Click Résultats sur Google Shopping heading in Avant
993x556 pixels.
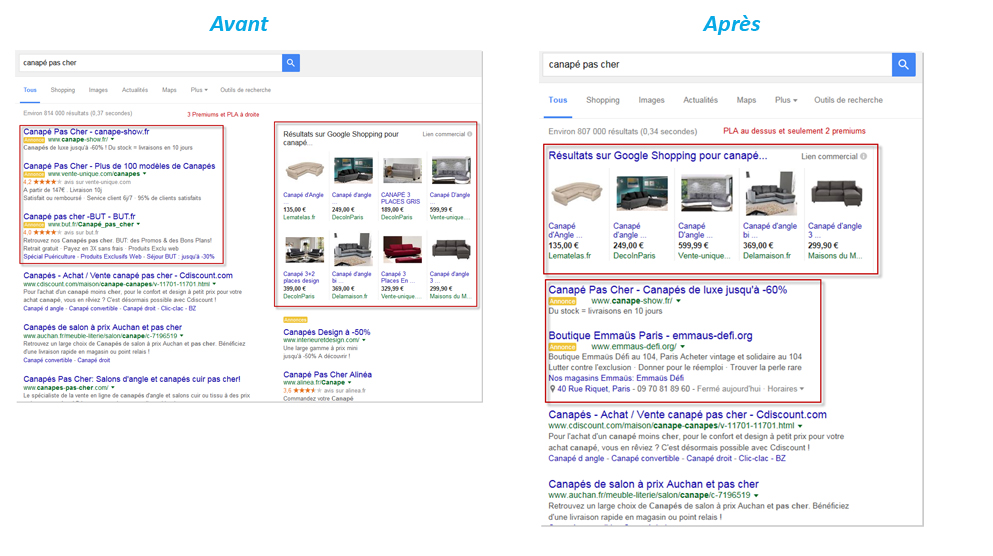341,138
